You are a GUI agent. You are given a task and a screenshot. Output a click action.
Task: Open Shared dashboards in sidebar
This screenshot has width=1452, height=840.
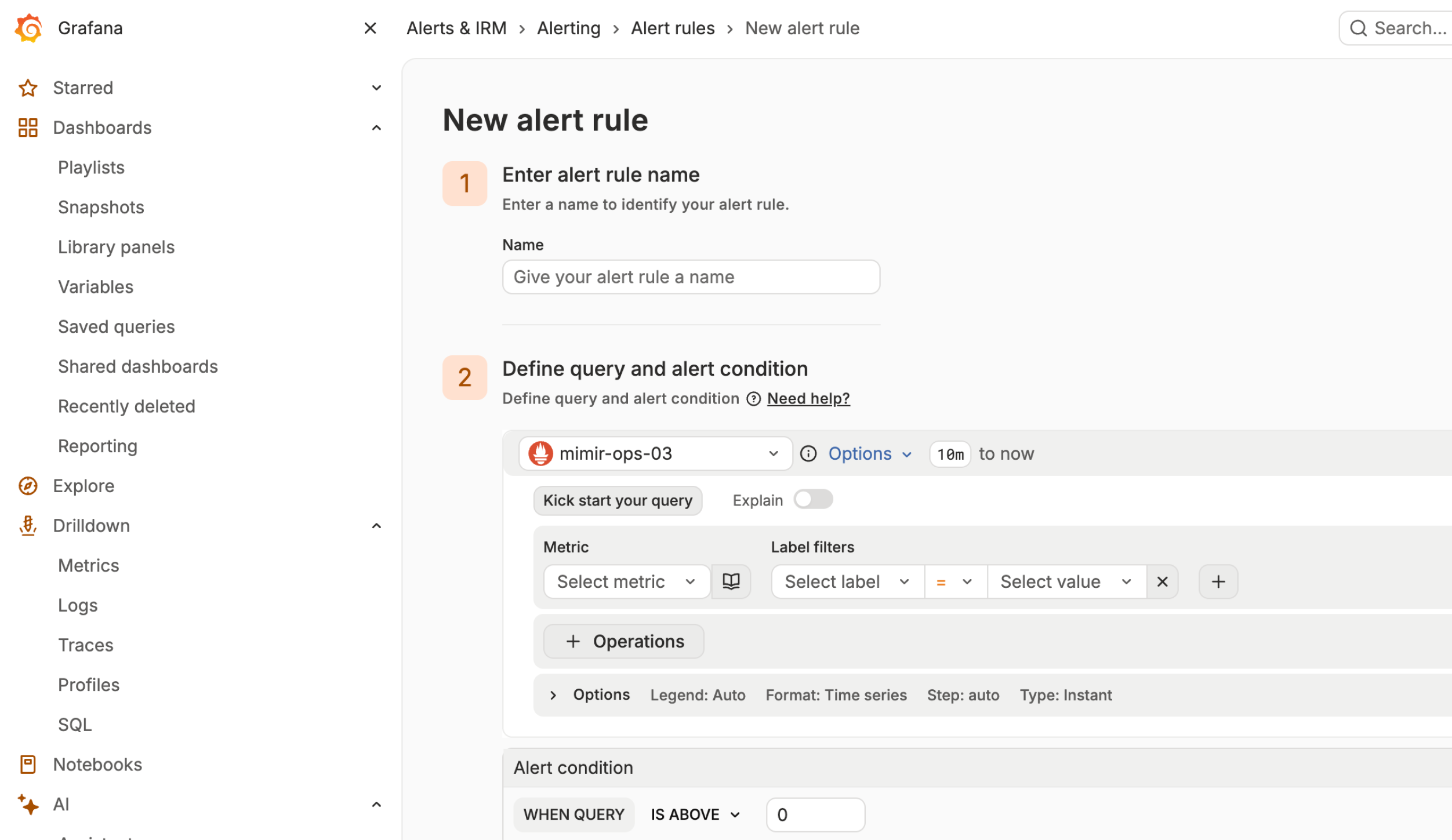pos(138,366)
